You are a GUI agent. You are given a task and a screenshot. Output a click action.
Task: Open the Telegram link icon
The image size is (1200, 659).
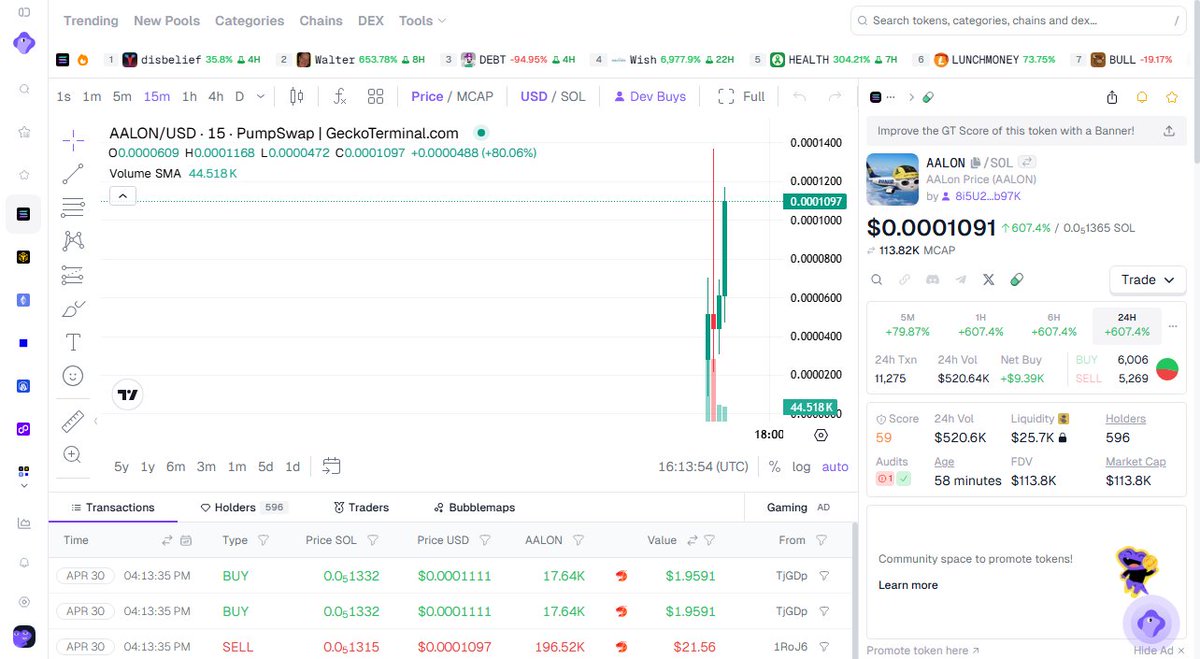coord(961,280)
